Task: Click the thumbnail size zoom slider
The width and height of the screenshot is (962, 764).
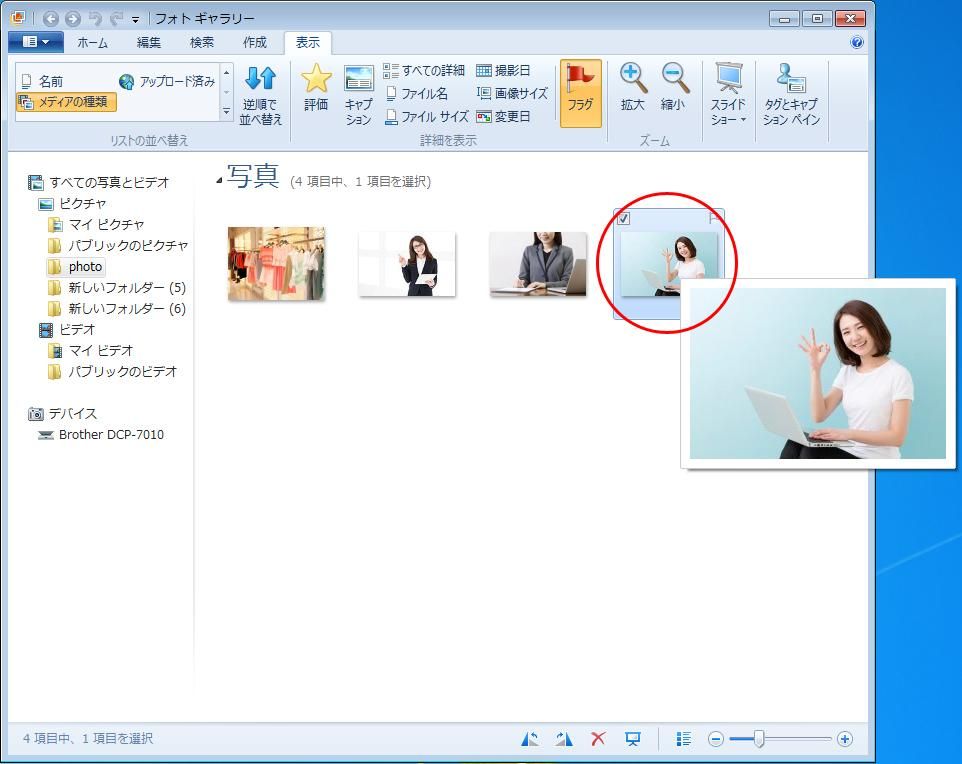Action: click(759, 739)
